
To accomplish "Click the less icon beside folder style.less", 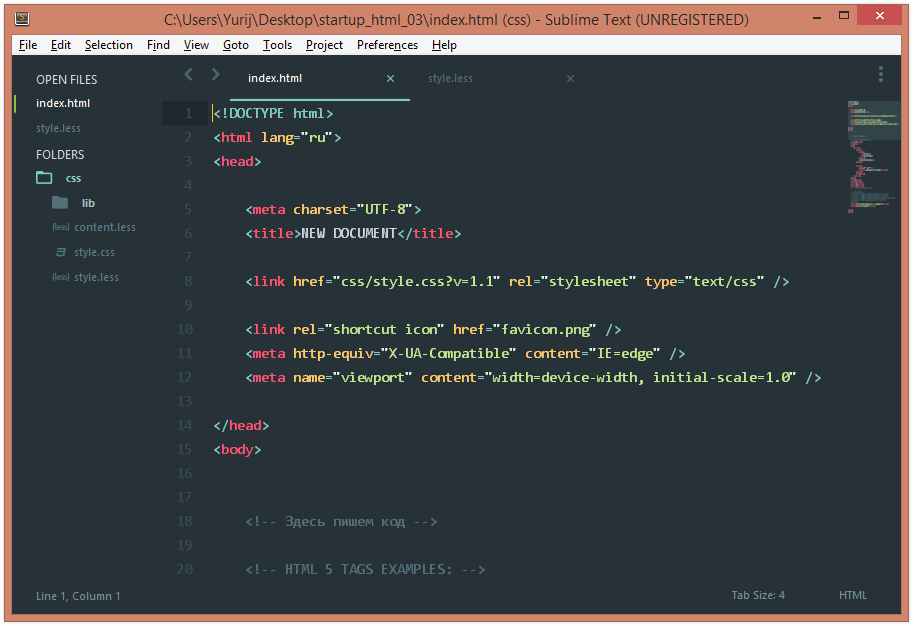I will pyautogui.click(x=61, y=277).
